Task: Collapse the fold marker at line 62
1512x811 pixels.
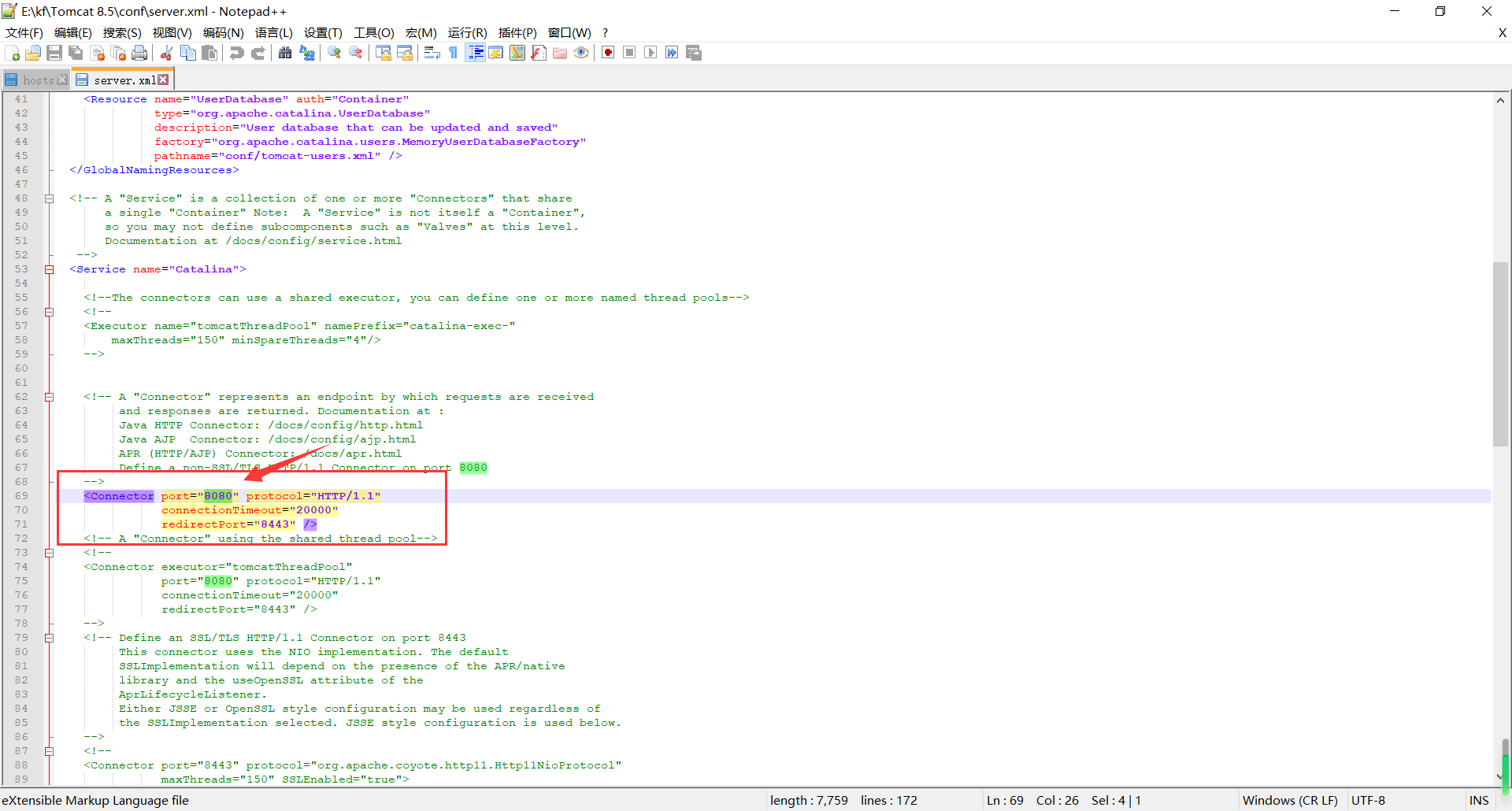Action: pyautogui.click(x=49, y=397)
